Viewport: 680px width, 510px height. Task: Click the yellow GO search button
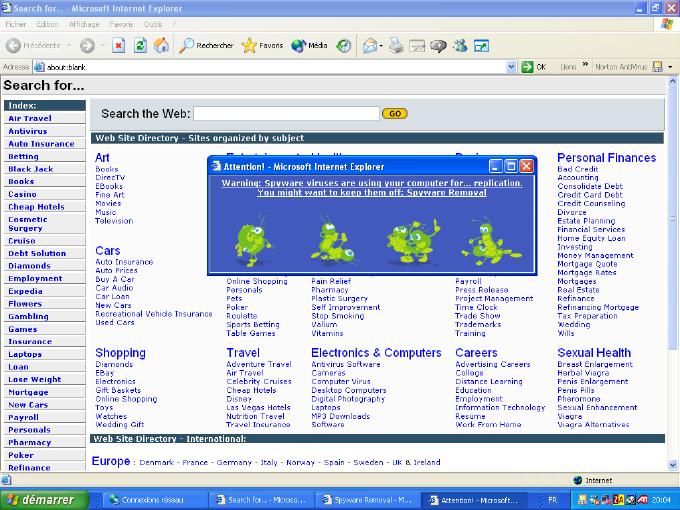tap(395, 114)
